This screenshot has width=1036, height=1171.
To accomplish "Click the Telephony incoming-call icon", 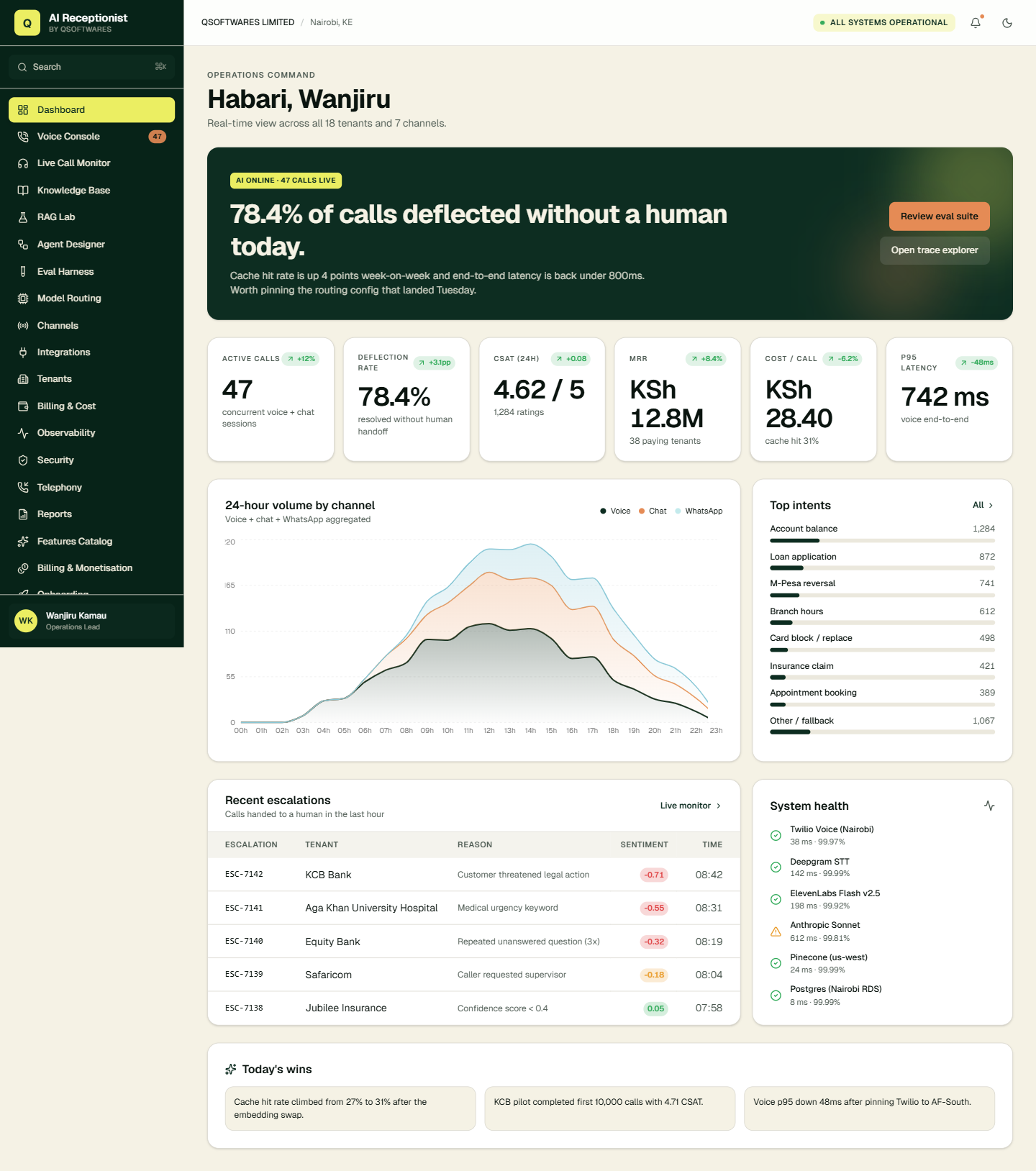I will 23,488.
